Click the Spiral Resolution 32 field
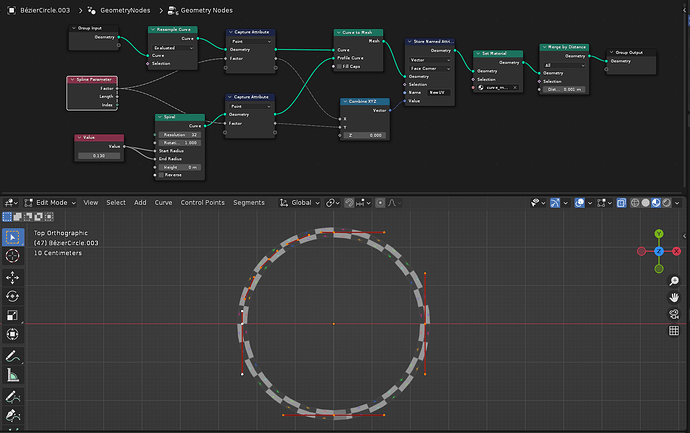The width and height of the screenshot is (690, 433). pyautogui.click(x=180, y=135)
